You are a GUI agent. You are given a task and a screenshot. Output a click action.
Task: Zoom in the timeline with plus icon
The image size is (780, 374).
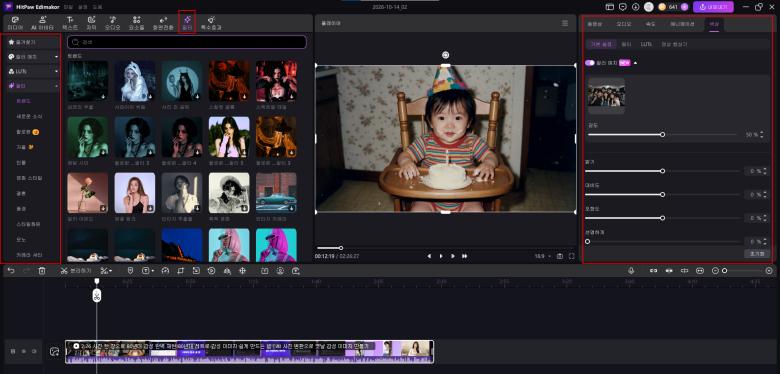(x=769, y=271)
